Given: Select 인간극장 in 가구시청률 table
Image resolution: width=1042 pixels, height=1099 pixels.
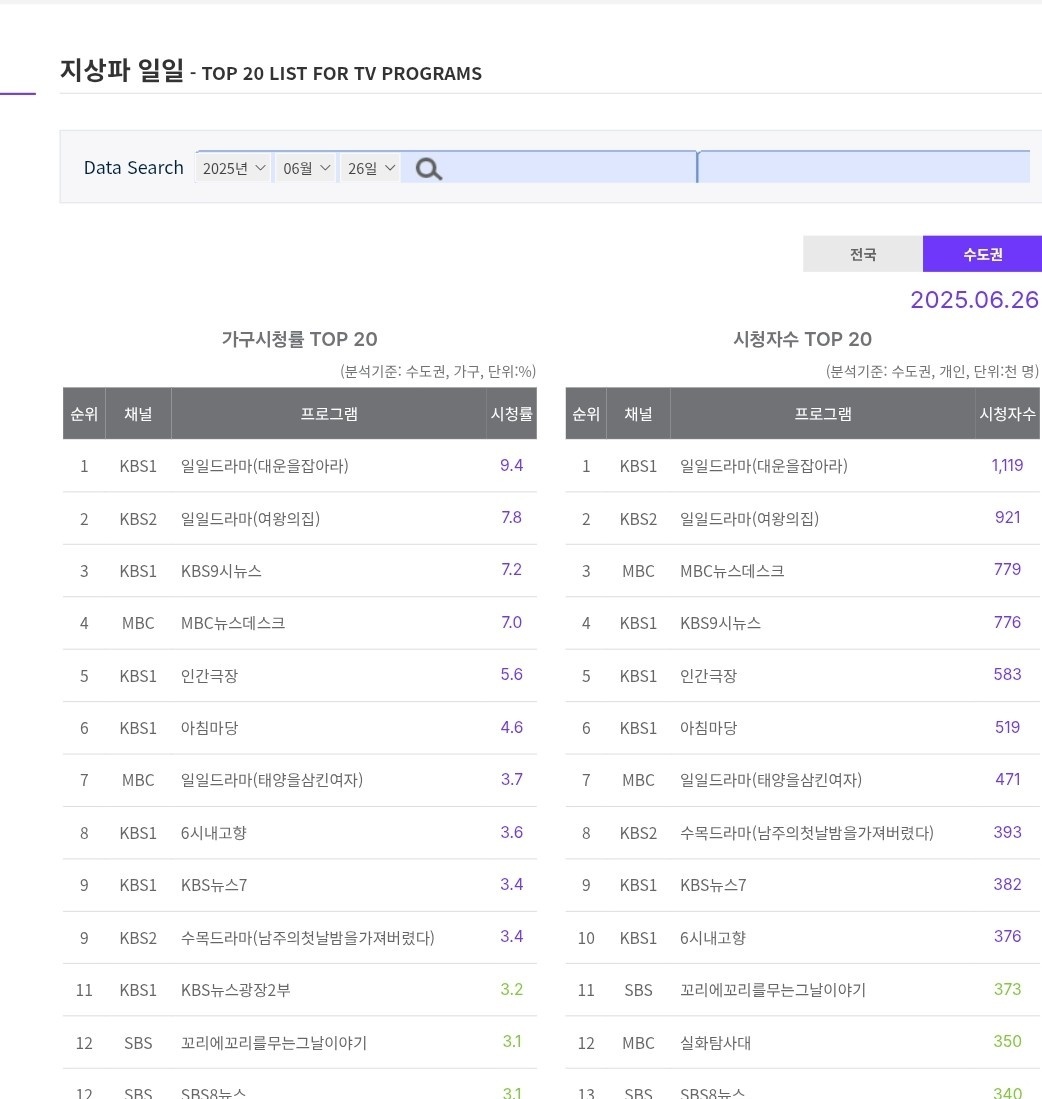Looking at the screenshot, I should (210, 676).
